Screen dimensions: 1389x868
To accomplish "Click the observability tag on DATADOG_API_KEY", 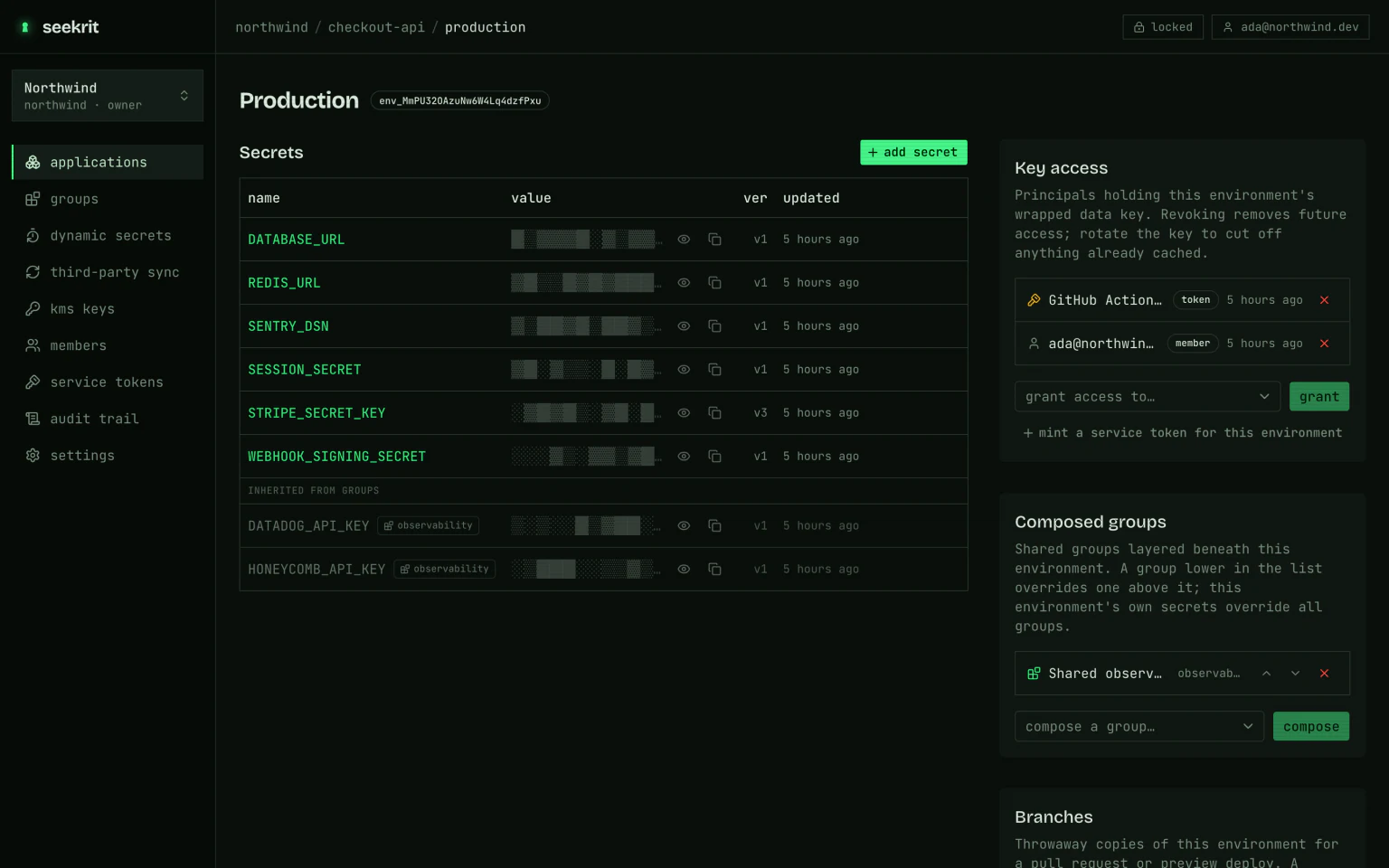I will tap(428, 525).
